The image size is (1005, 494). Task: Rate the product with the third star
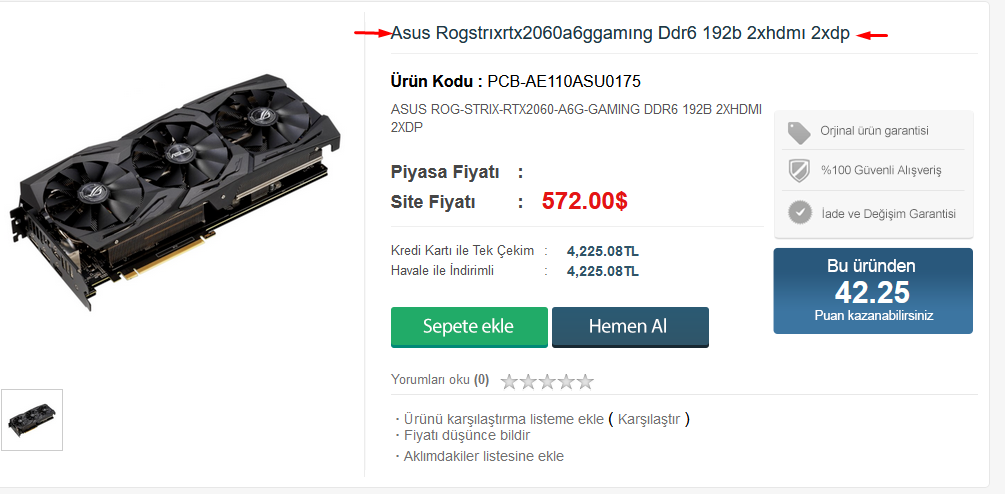pos(547,382)
